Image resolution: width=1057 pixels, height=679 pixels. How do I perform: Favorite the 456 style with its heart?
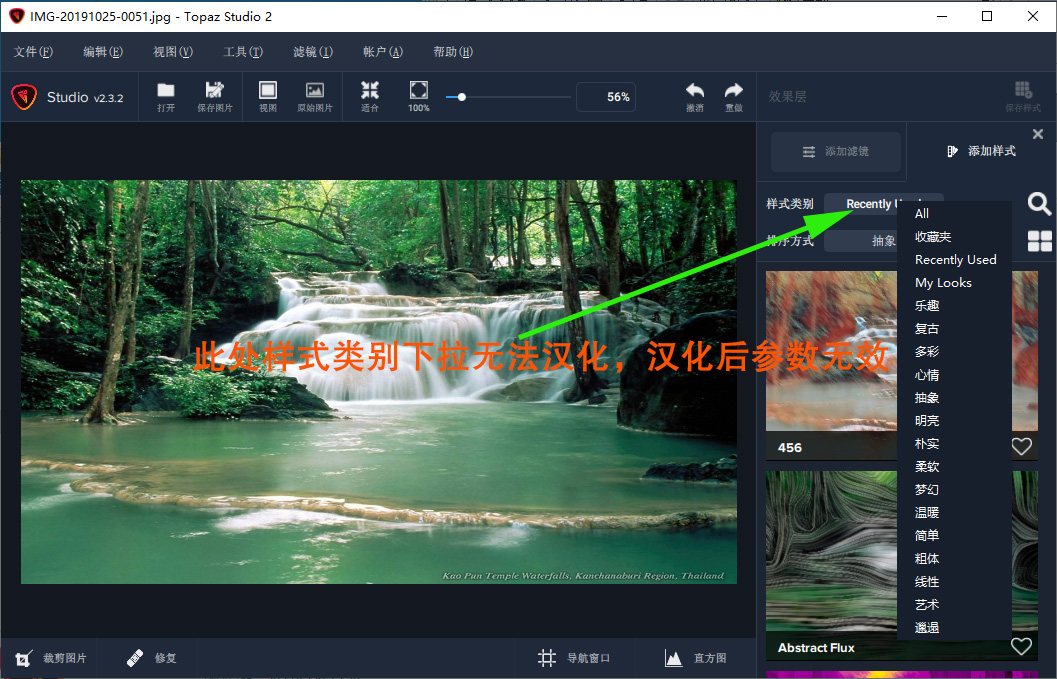(1021, 446)
